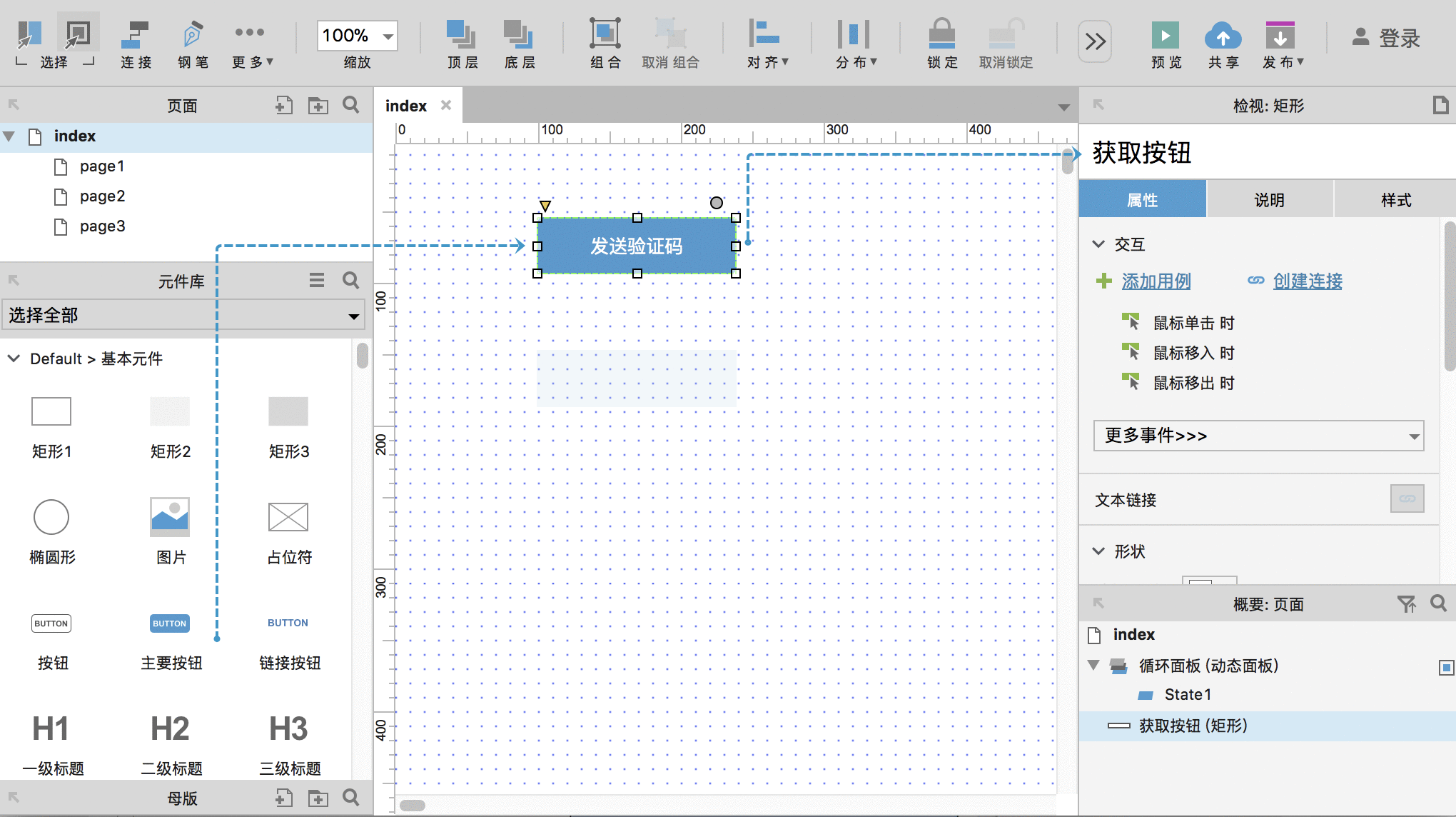Click the 登录 login button
The image size is (1456, 817).
point(1386,38)
